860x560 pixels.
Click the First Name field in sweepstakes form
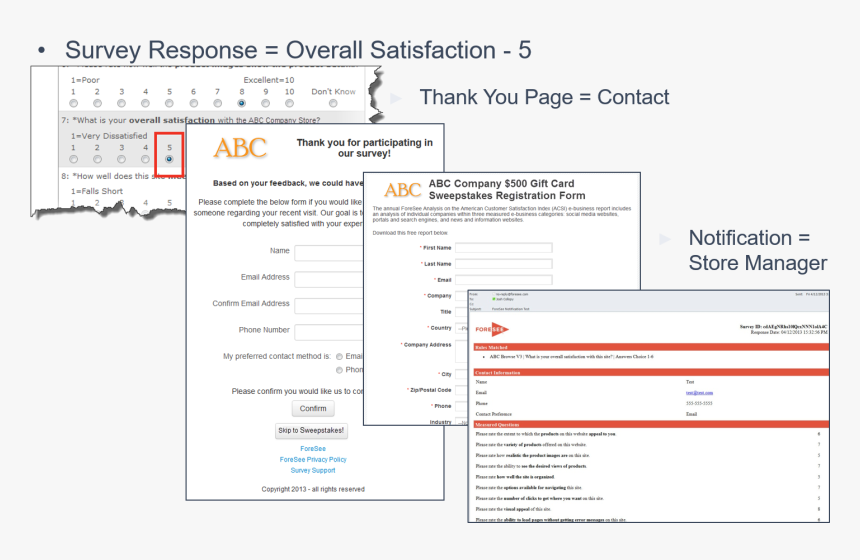(503, 248)
